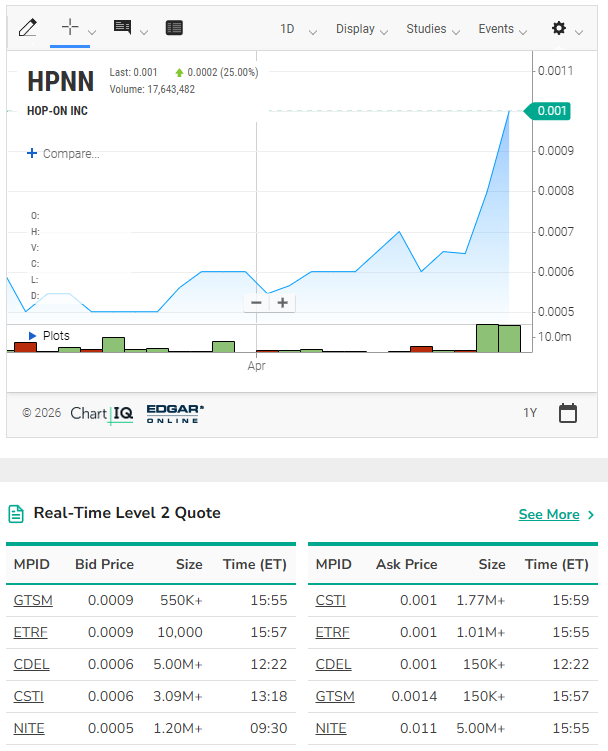Click the 10.0m volume axis label
Image resolution: width=608 pixels, height=751 pixels.
pos(555,337)
